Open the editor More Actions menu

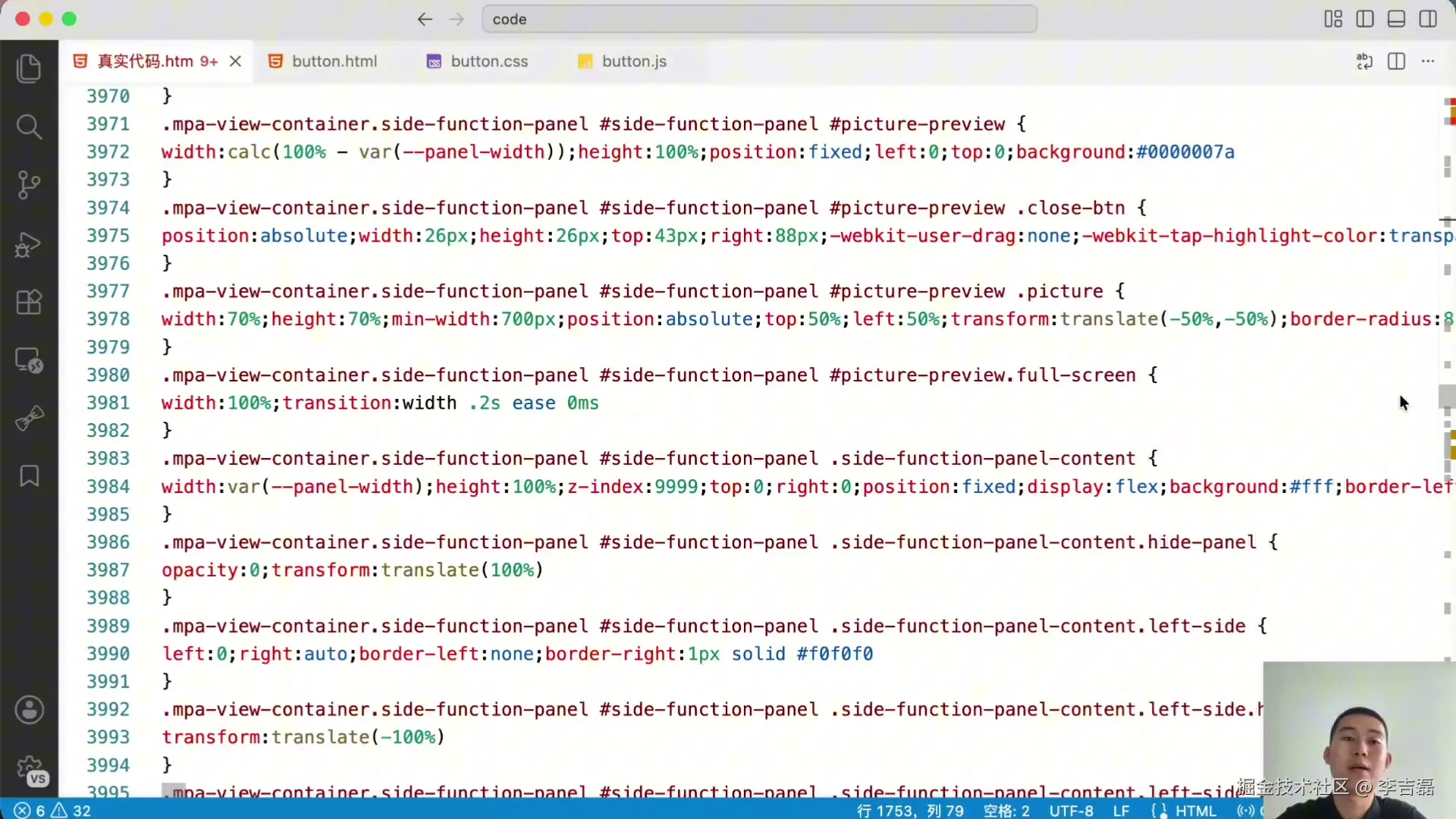[x=1428, y=61]
